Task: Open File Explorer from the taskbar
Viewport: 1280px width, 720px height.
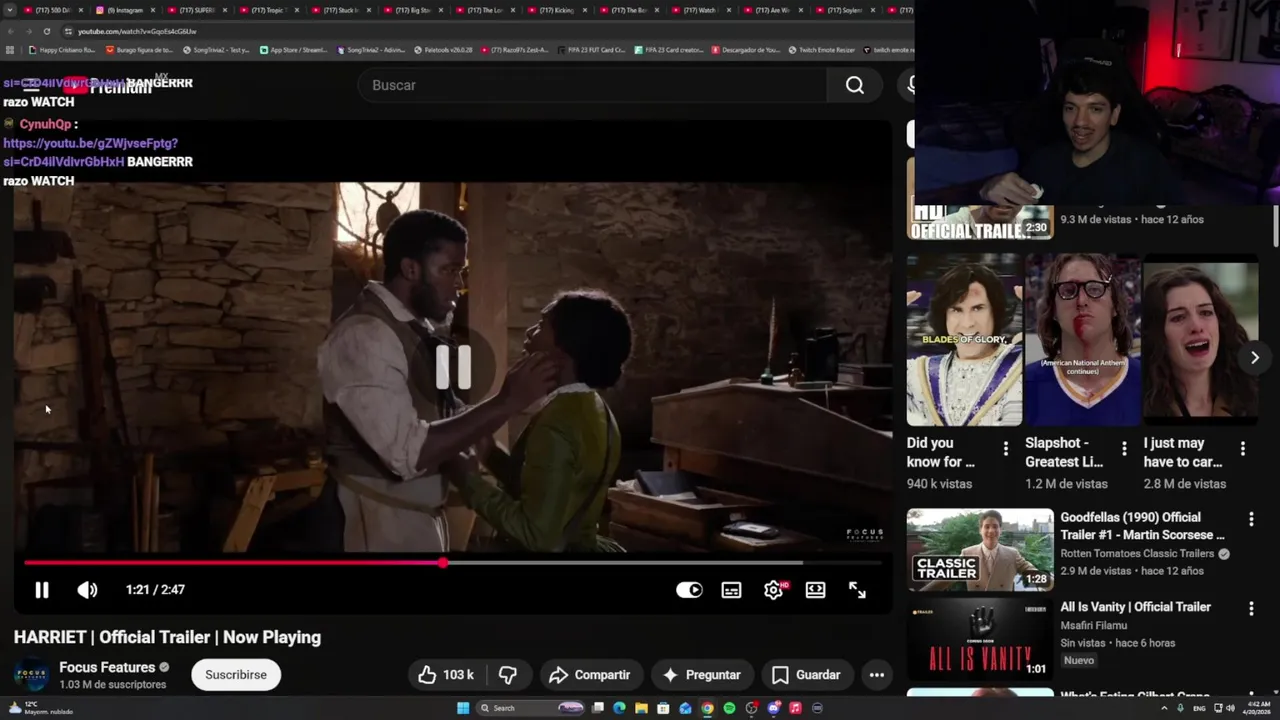Action: tap(641, 708)
